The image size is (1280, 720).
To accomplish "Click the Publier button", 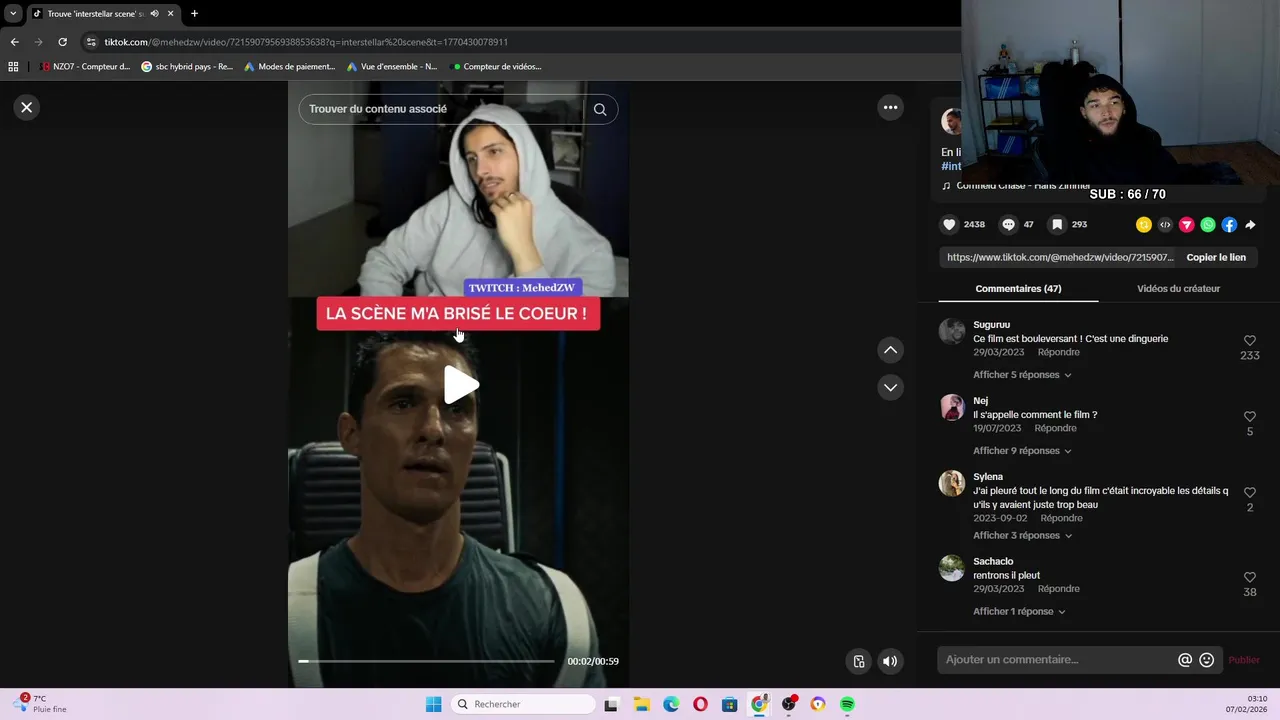I will point(1244,660).
